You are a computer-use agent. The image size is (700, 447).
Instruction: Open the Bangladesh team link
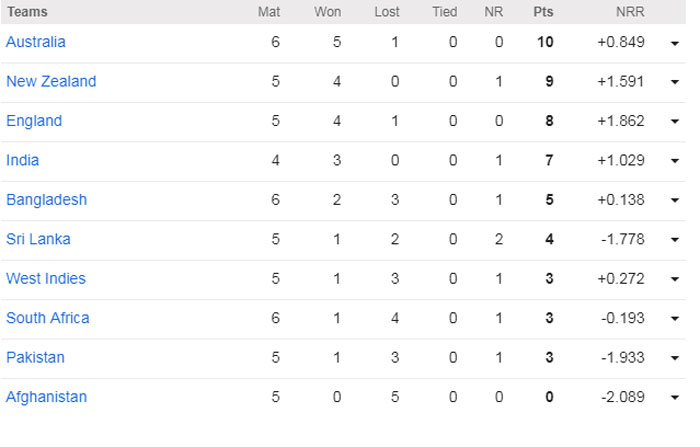click(46, 199)
